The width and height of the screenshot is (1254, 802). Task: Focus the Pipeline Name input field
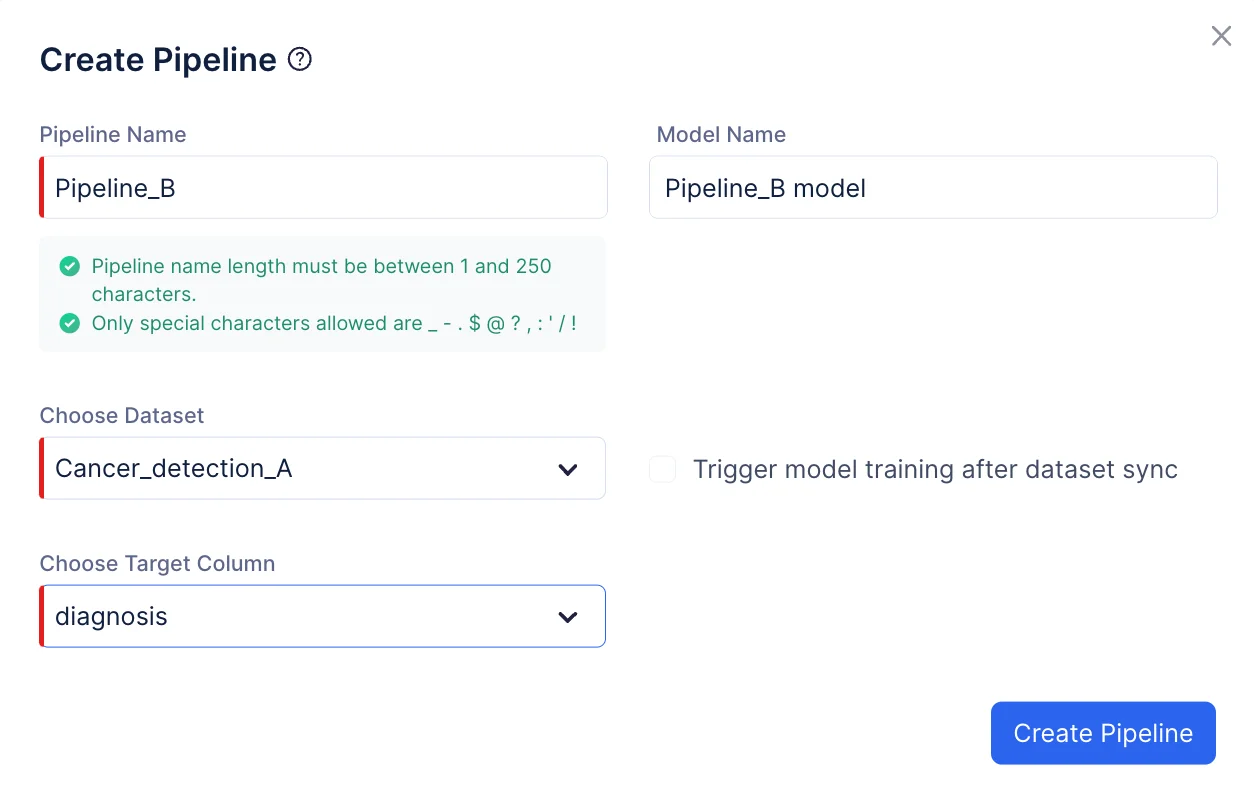(x=325, y=188)
